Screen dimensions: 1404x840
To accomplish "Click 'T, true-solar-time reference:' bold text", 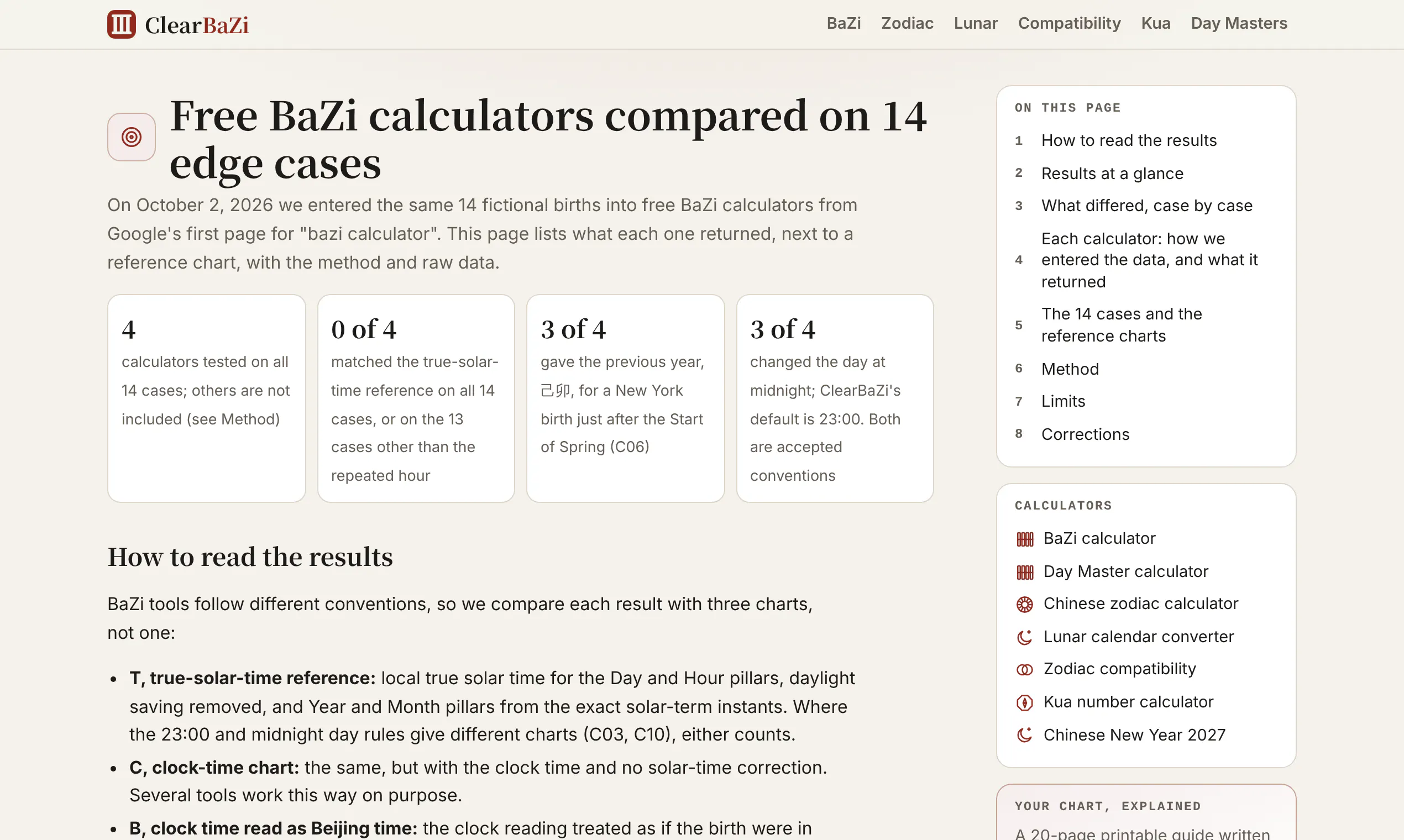I will [x=252, y=678].
